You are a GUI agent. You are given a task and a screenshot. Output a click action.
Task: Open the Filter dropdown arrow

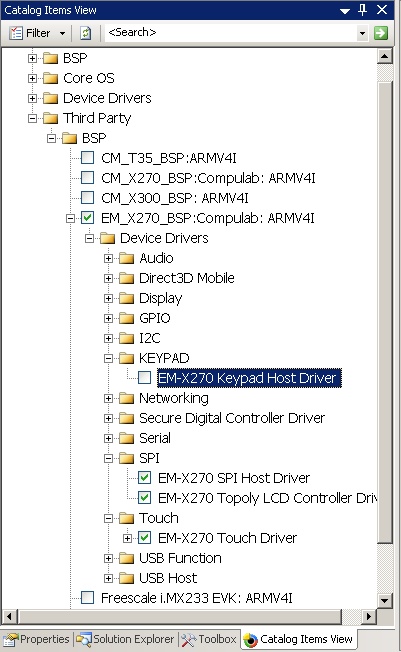click(x=62, y=33)
